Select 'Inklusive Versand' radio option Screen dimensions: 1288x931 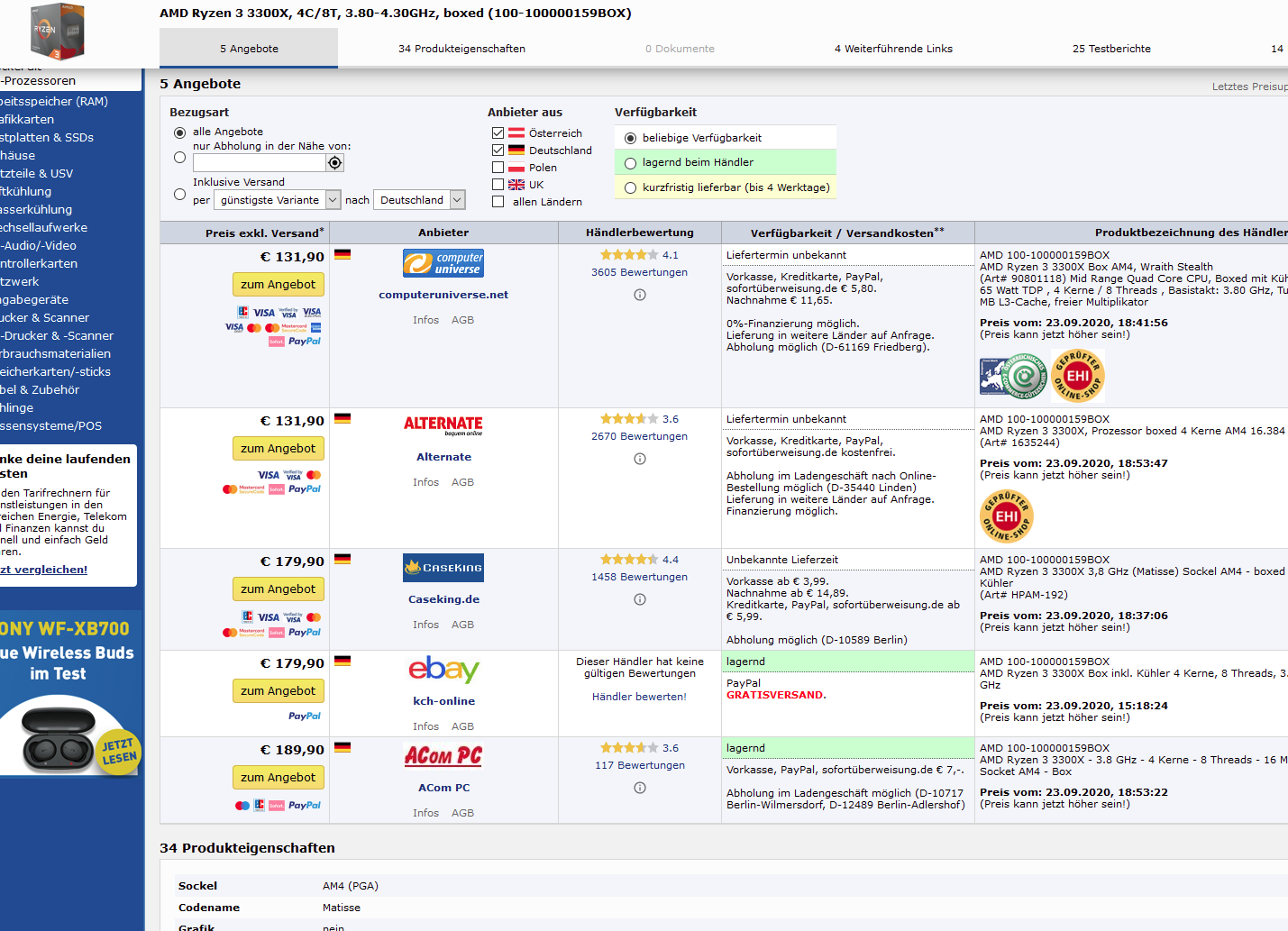(179, 194)
